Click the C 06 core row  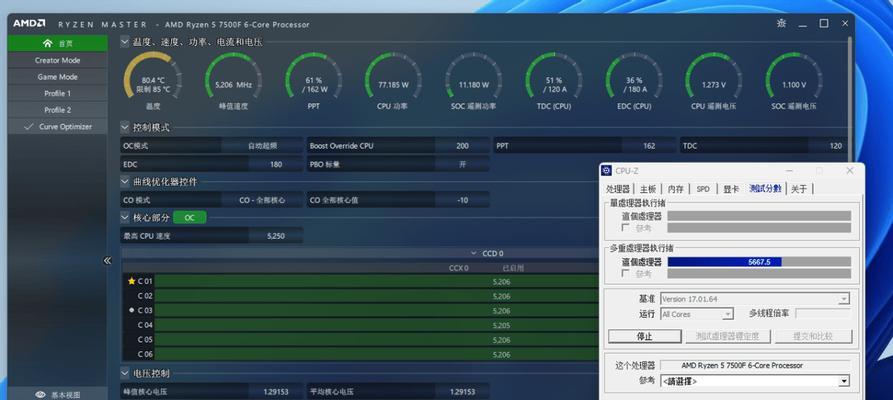tap(361, 354)
